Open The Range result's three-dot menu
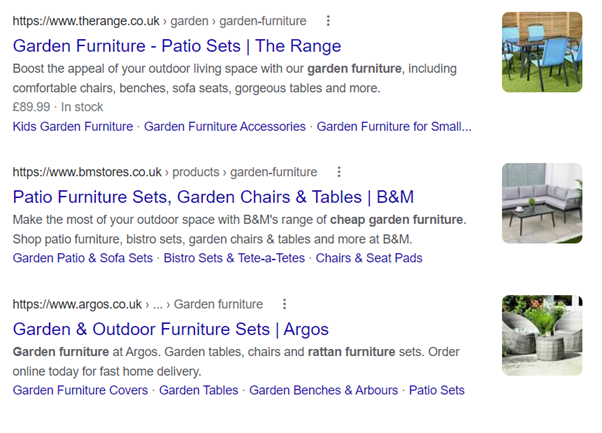Image resolution: width=602 pixels, height=433 pixels. [329, 20]
